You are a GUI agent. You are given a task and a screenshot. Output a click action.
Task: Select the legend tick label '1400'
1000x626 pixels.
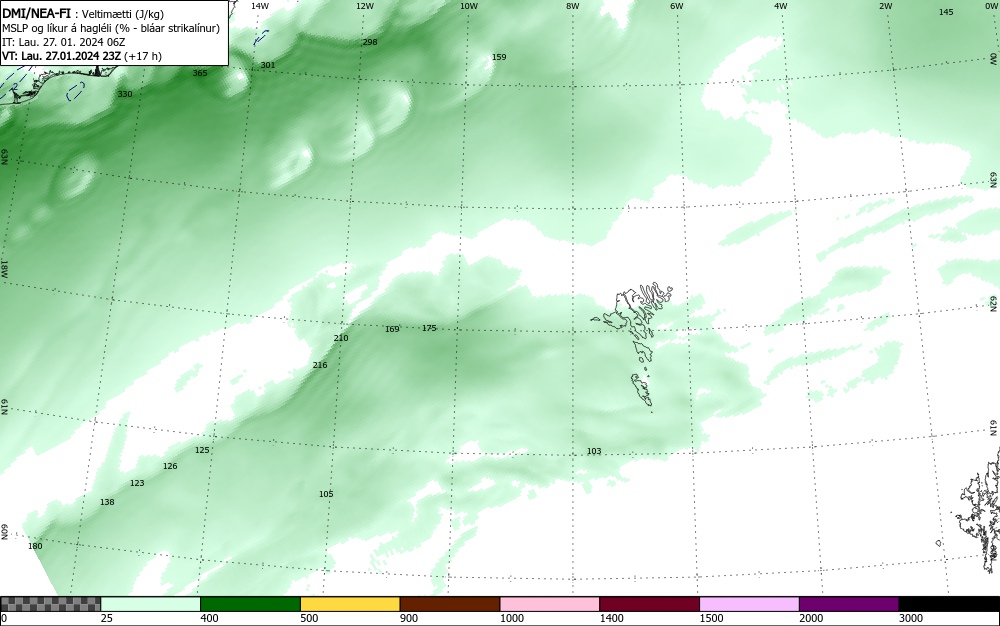612,618
